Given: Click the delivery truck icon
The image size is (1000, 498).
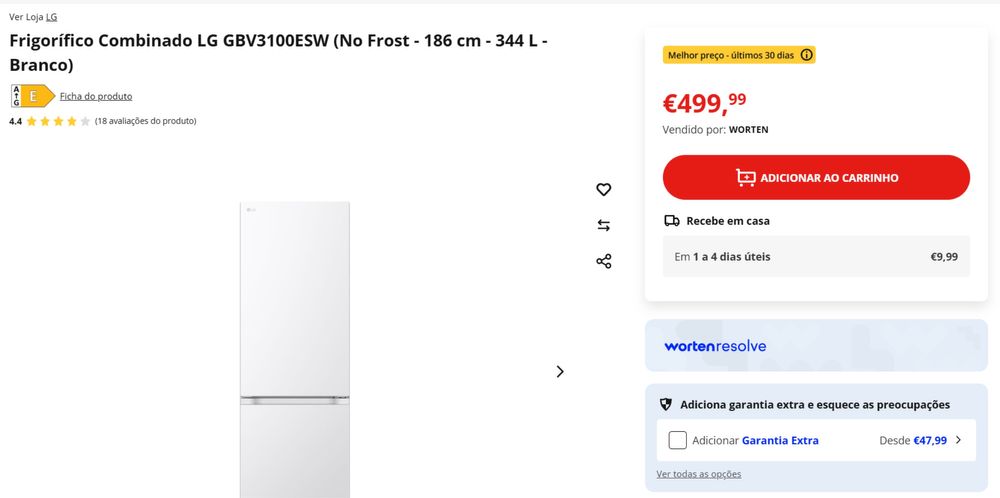Looking at the screenshot, I should [672, 221].
